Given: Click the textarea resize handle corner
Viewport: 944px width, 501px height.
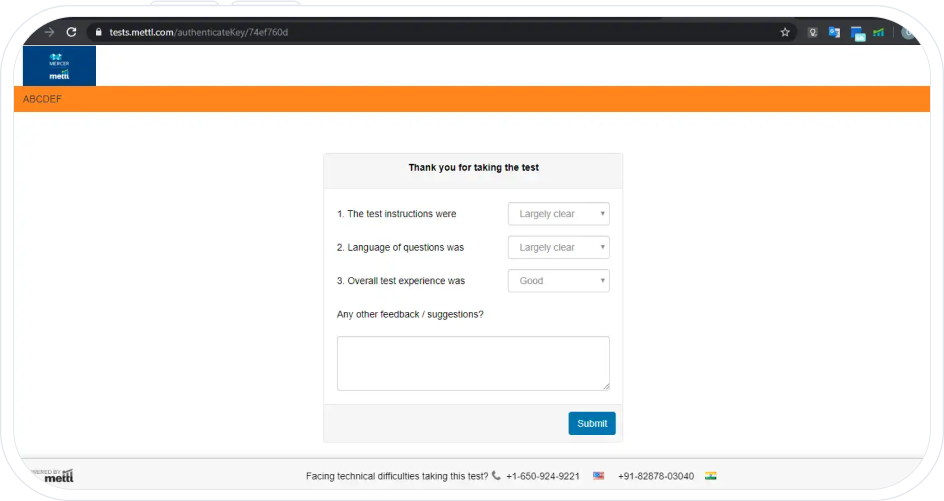Looking at the screenshot, I should [605, 386].
